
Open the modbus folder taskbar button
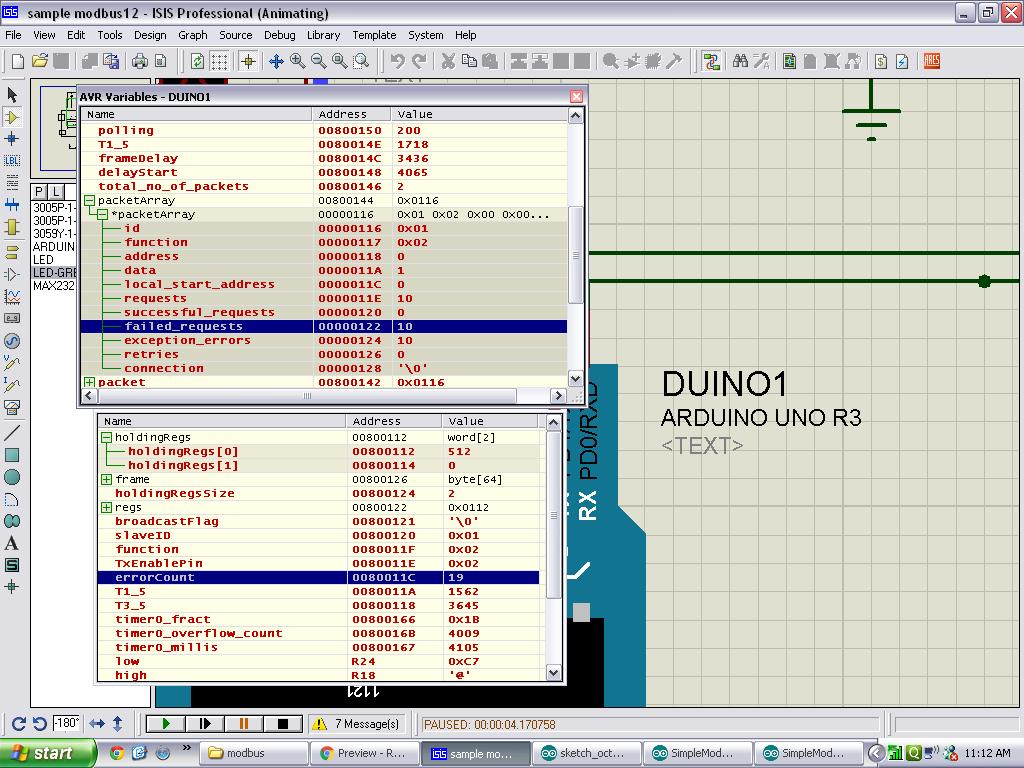[253, 753]
